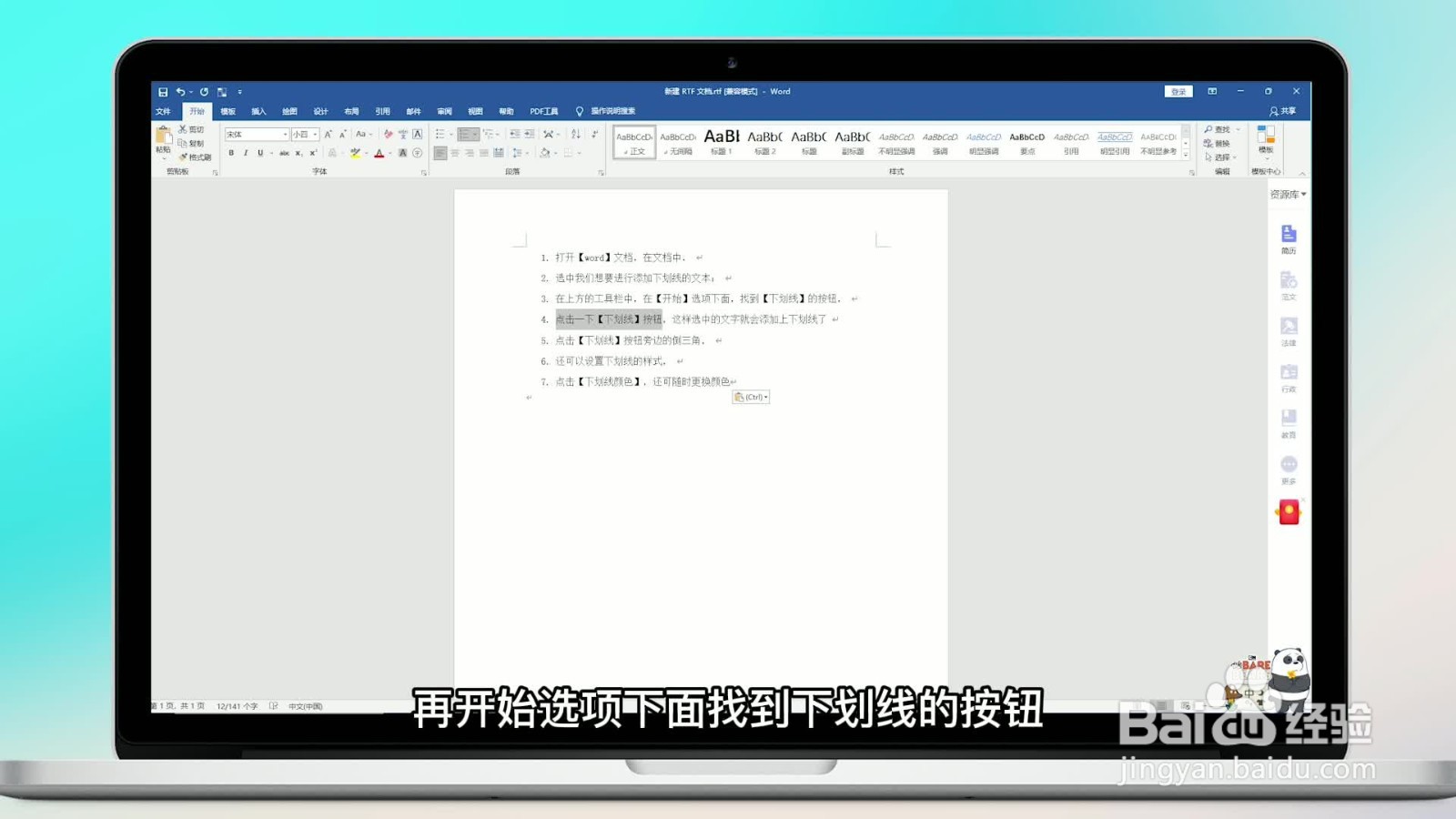Apply the 正文 Normal style
1456x819 pixels.
coord(634,143)
